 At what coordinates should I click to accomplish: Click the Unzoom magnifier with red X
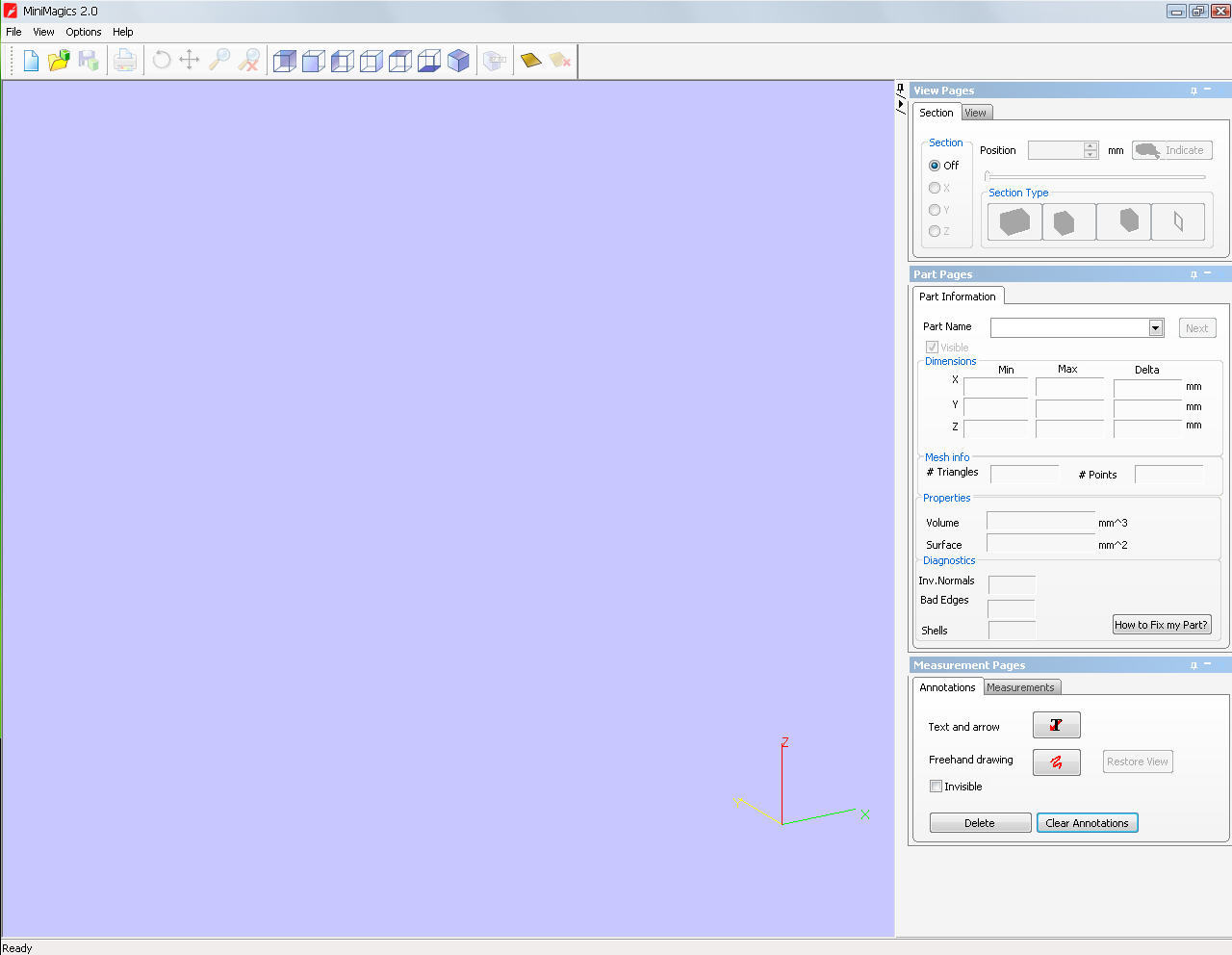[x=248, y=61]
